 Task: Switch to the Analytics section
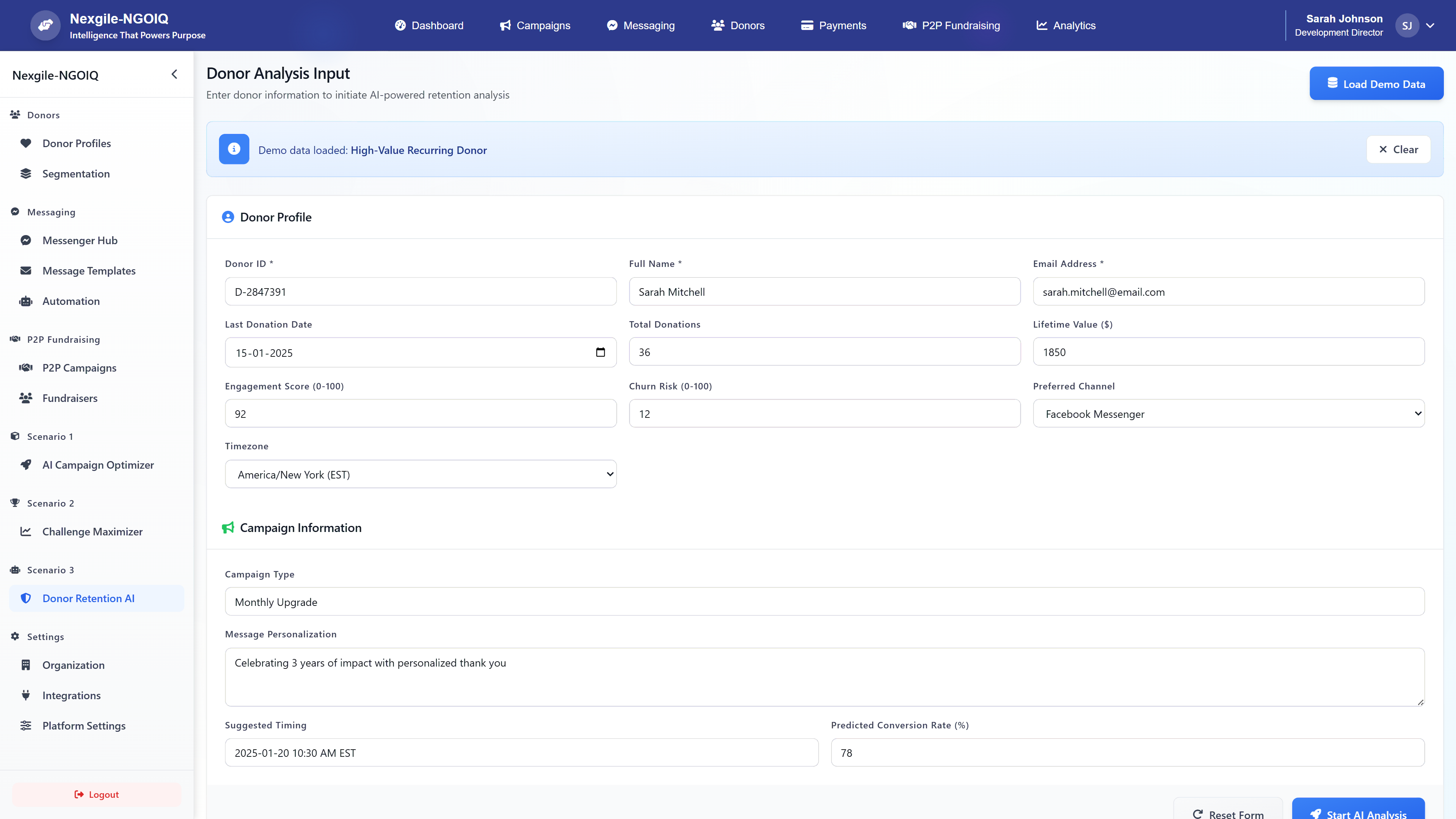[1065, 25]
